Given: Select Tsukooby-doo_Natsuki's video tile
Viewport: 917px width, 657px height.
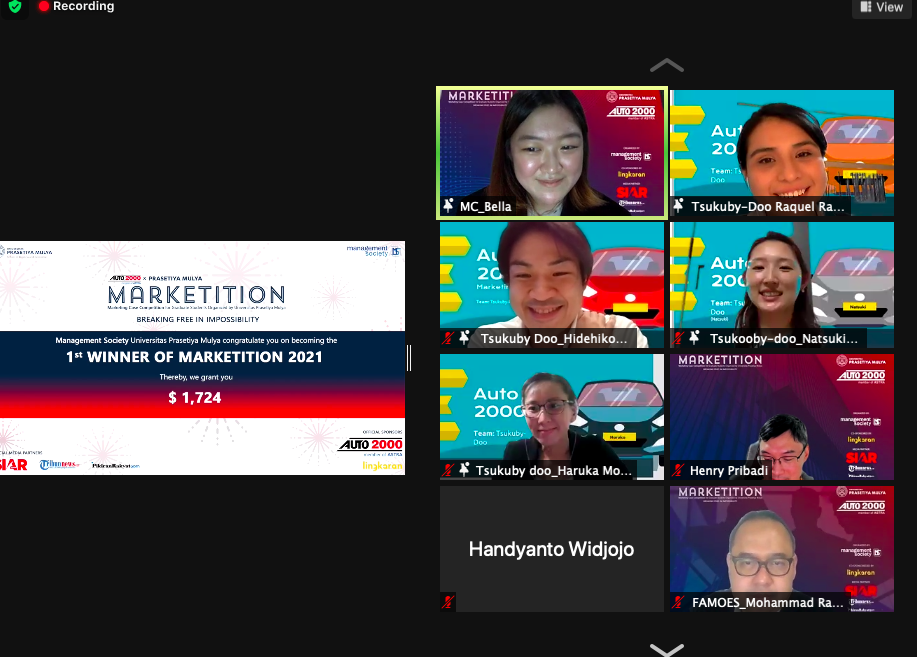Looking at the screenshot, I should point(782,285).
